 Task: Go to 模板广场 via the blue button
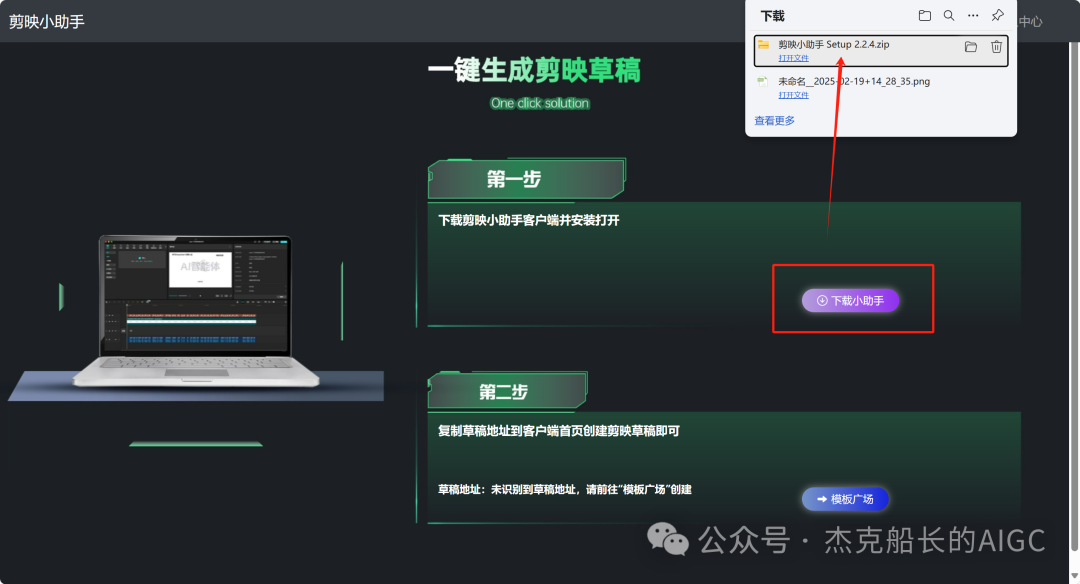[x=845, y=499]
